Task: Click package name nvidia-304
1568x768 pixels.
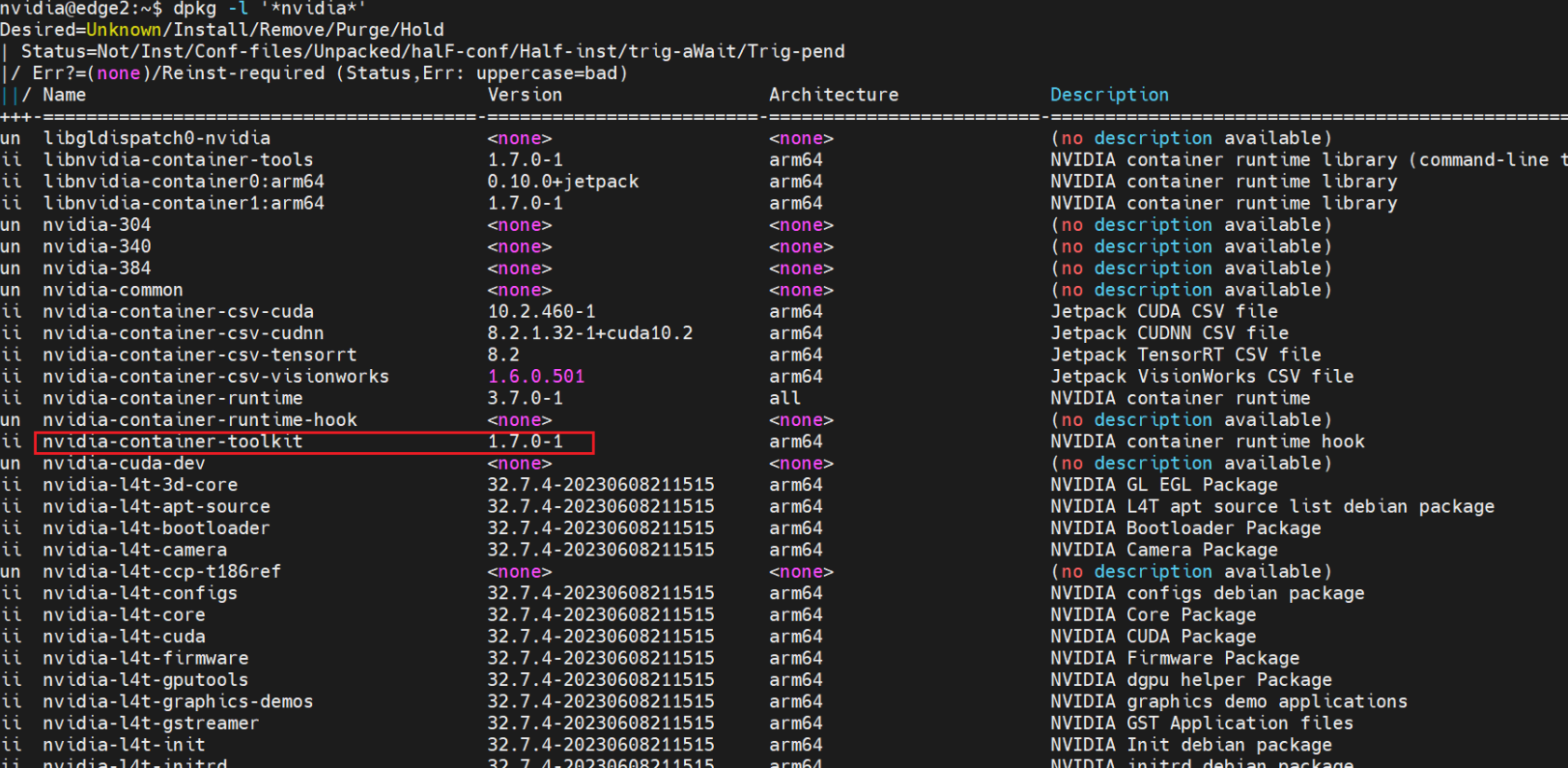Action: pyautogui.click(x=97, y=225)
